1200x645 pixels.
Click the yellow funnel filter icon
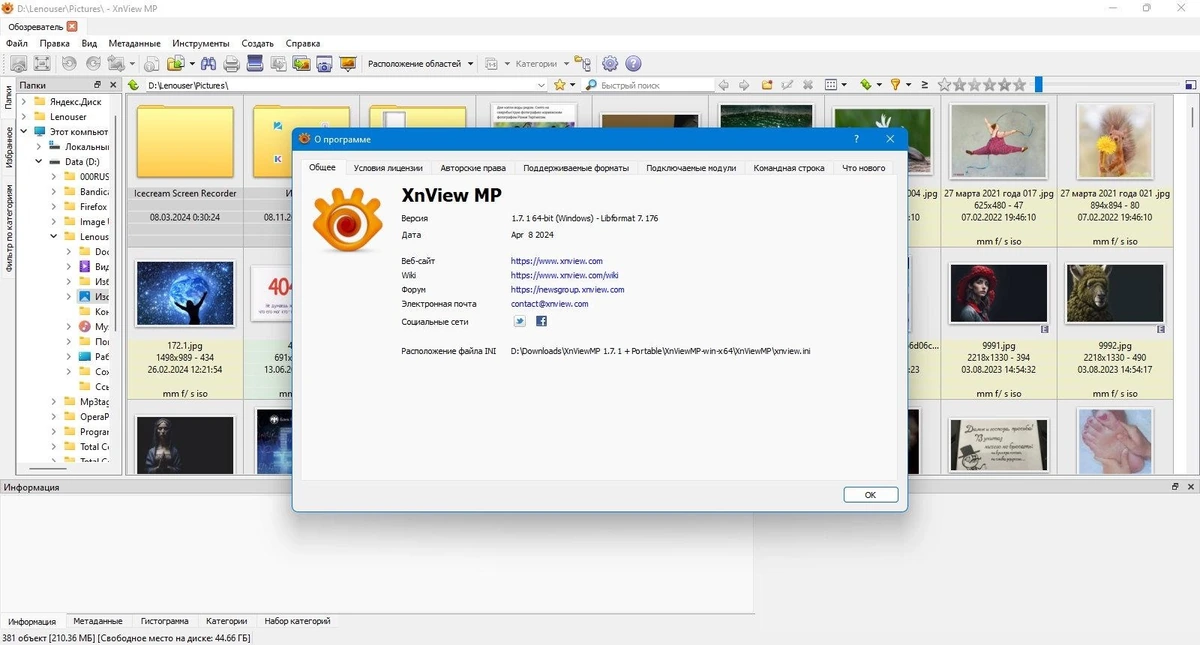(x=895, y=85)
